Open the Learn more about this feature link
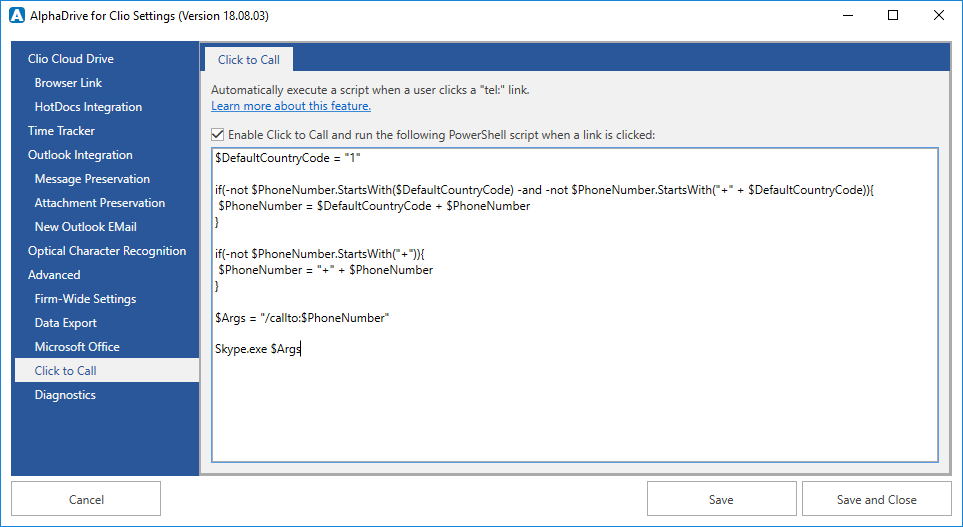Screen dimensions: 963x527 [x=291, y=106]
